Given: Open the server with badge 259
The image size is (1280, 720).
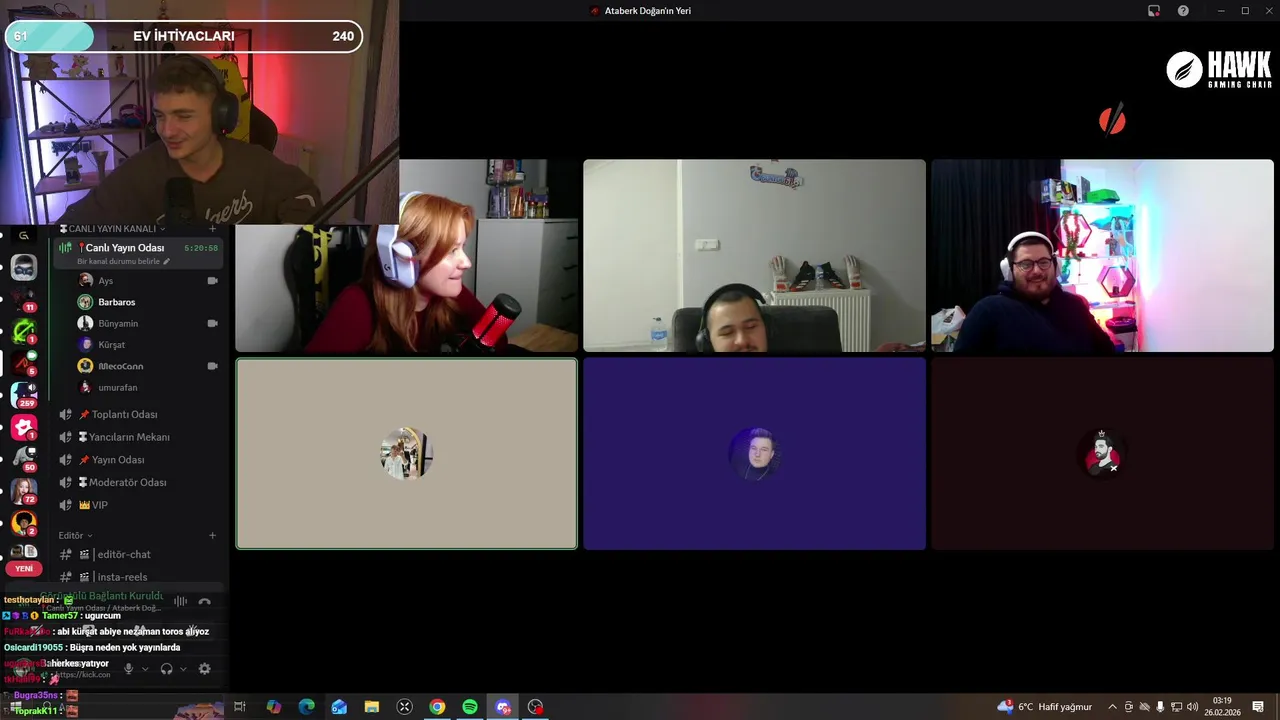Looking at the screenshot, I should coord(24,395).
